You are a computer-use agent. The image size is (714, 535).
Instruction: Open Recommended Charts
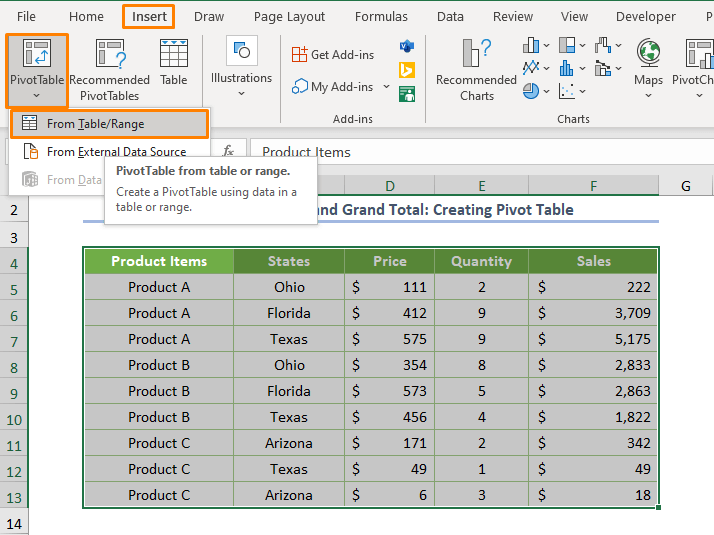click(x=477, y=70)
